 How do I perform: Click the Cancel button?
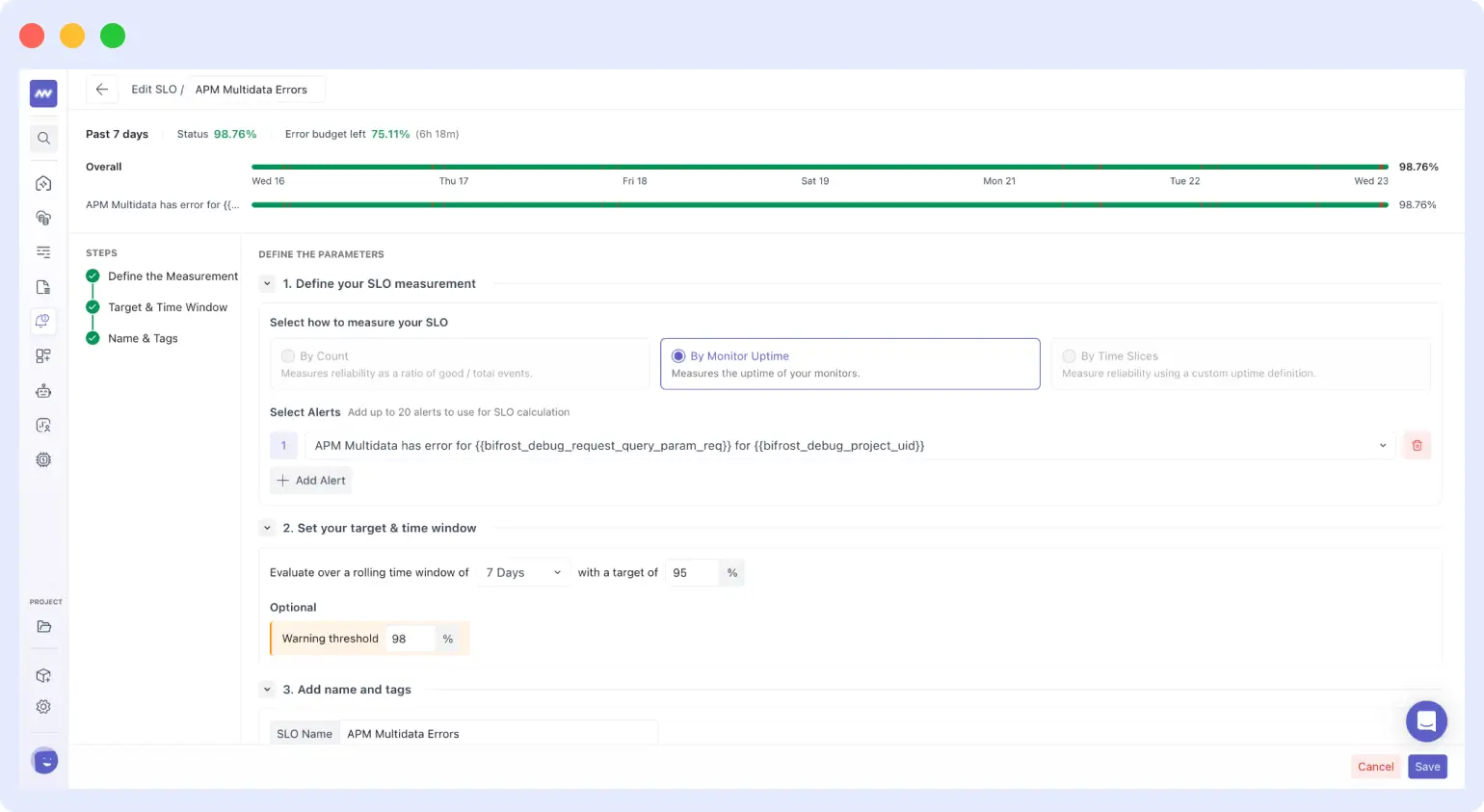1375,767
